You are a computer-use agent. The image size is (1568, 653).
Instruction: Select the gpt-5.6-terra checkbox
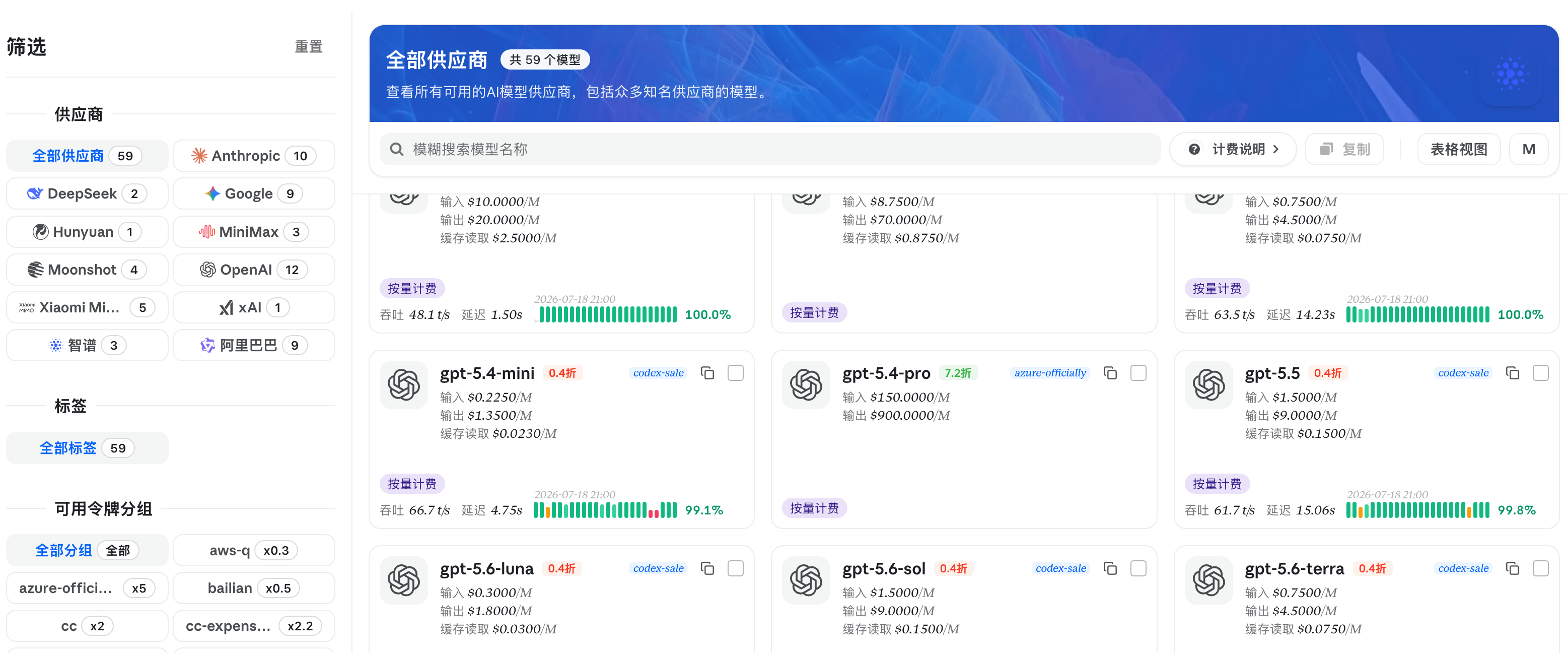point(1541,568)
